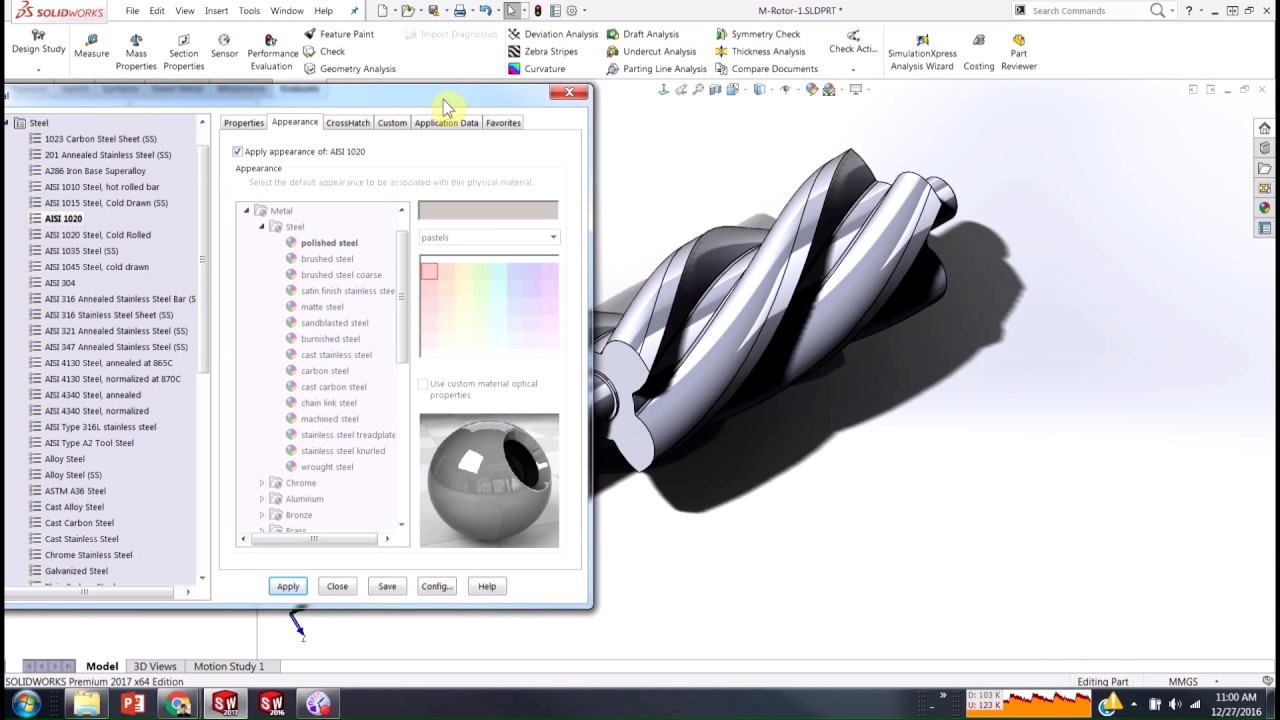The image size is (1280, 720).
Task: Select Cast Alloy Steel material
Action: pyautogui.click(x=74, y=507)
